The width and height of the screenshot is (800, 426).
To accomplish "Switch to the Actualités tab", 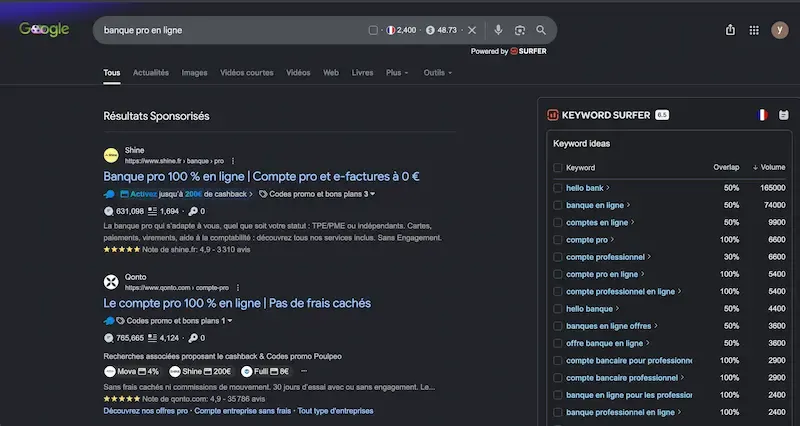I will pos(151,72).
